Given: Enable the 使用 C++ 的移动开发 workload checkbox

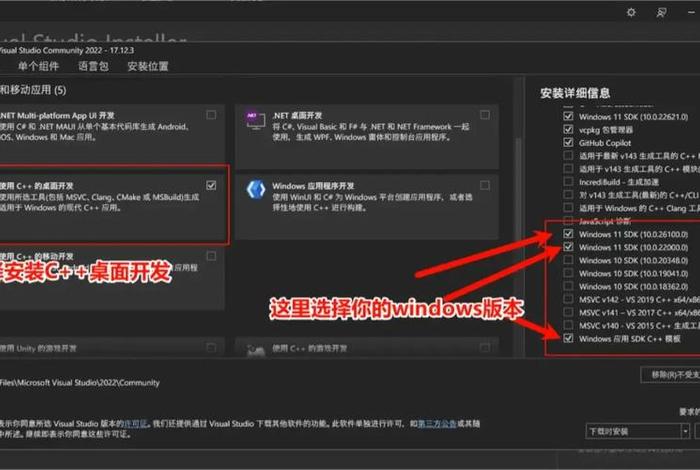Looking at the screenshot, I should point(211,256).
